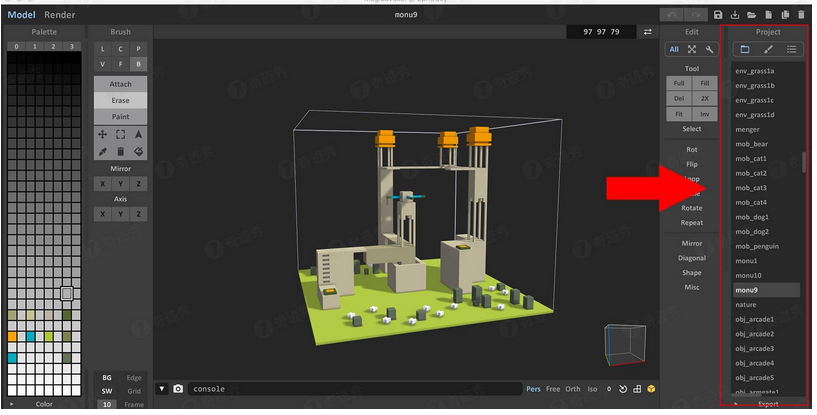Select the box select marquee icon

point(120,135)
